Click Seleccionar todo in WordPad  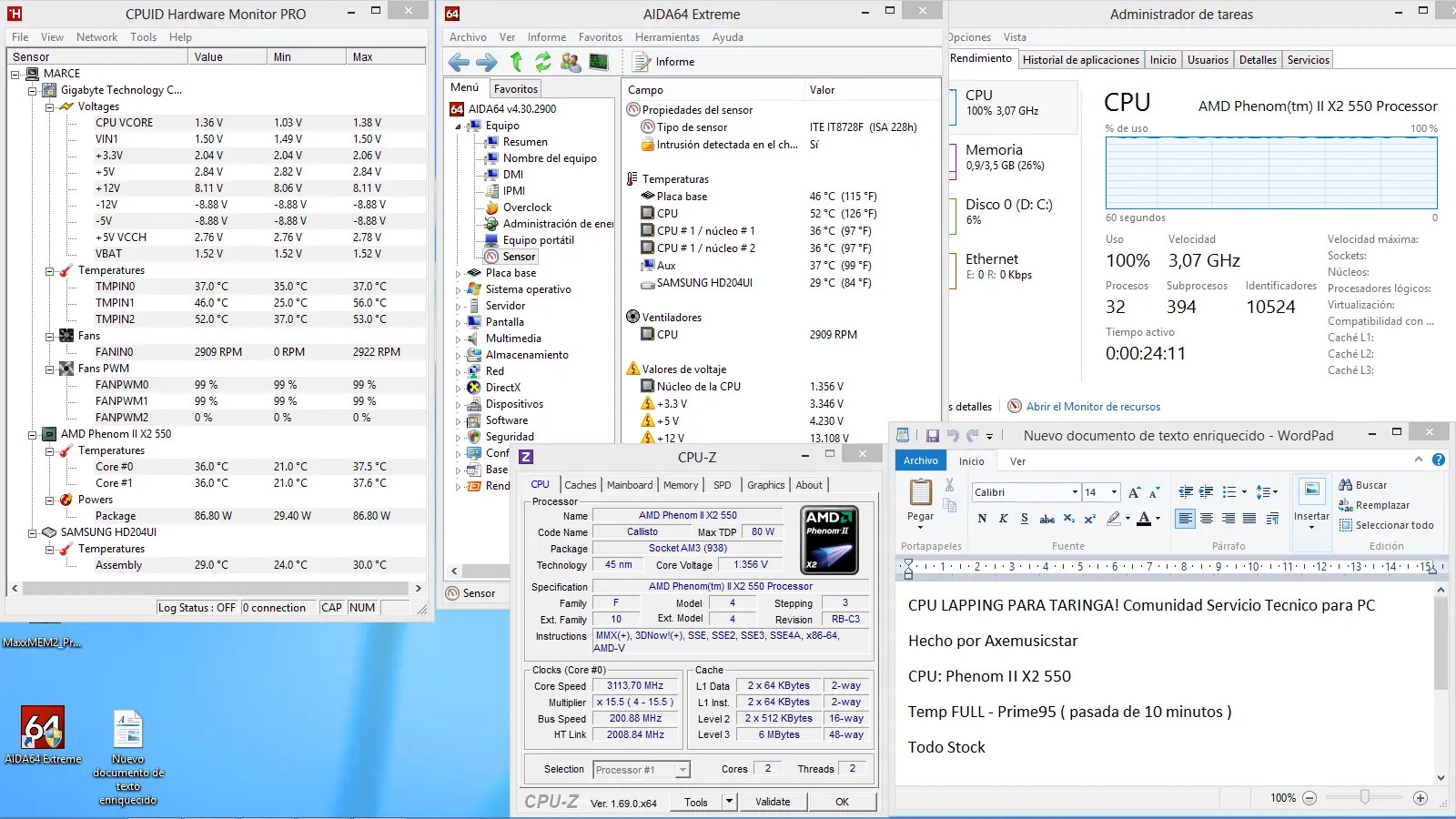1386,525
